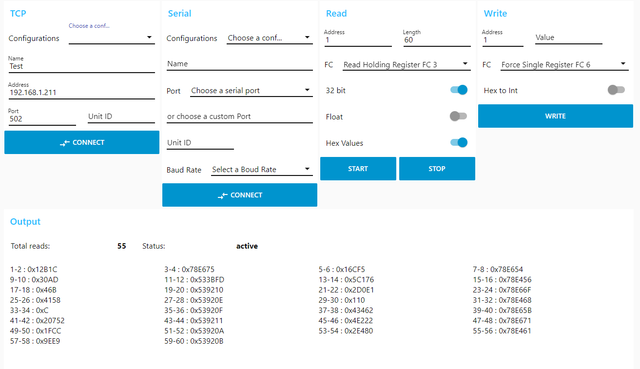Click the Total reads value 55
The height and width of the screenshot is (369, 640).
(x=122, y=246)
